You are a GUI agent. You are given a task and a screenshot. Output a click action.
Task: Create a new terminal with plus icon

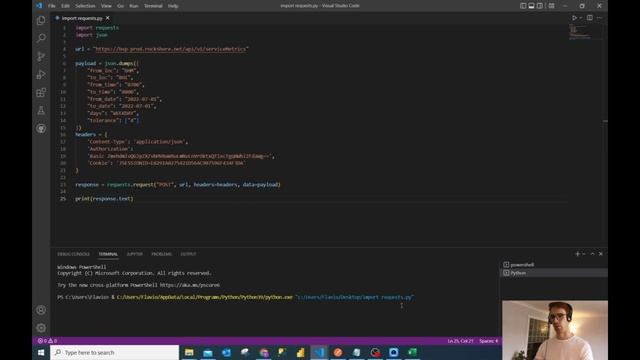(x=577, y=254)
